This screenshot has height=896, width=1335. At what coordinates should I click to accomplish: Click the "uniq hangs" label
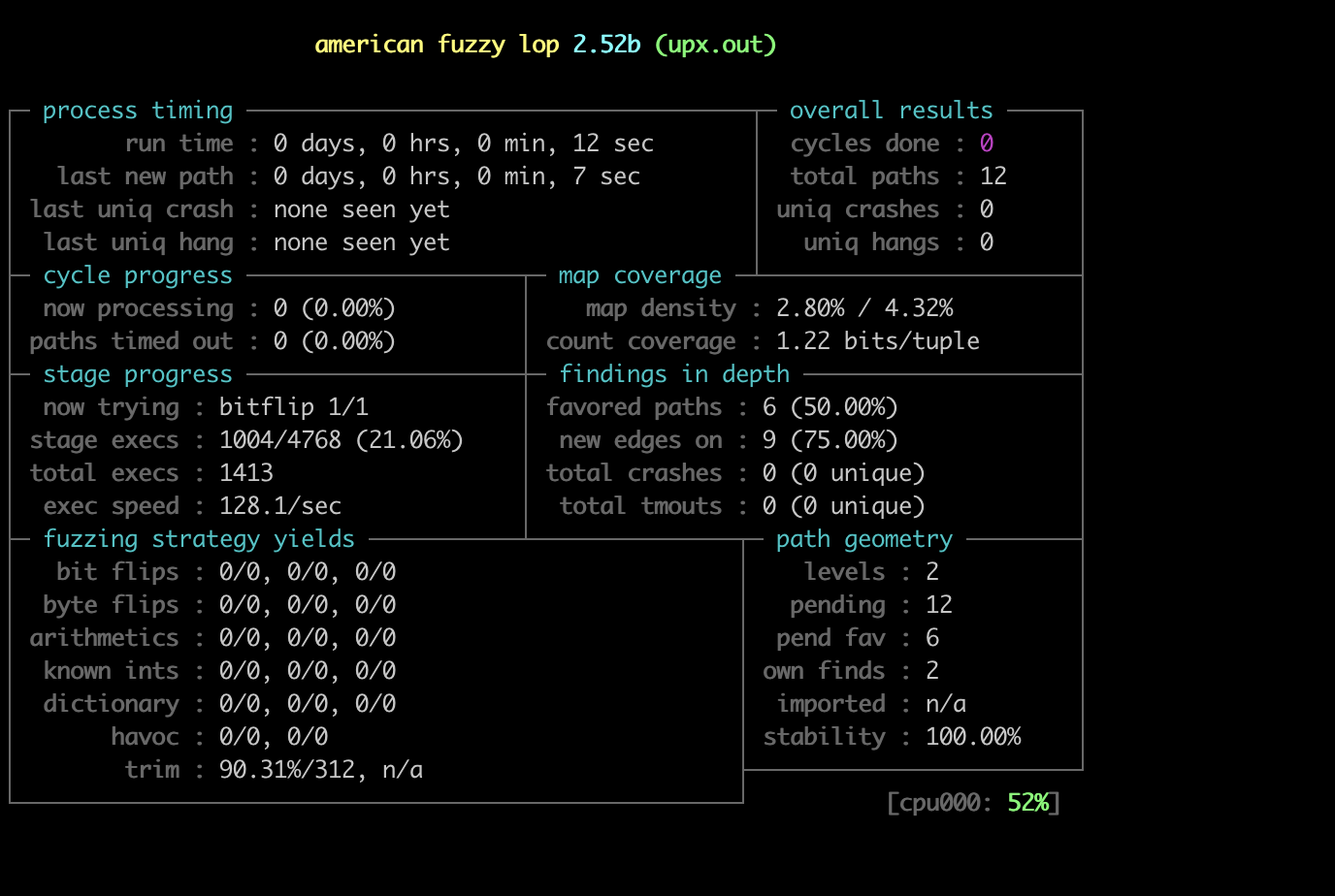pyautogui.click(x=872, y=242)
